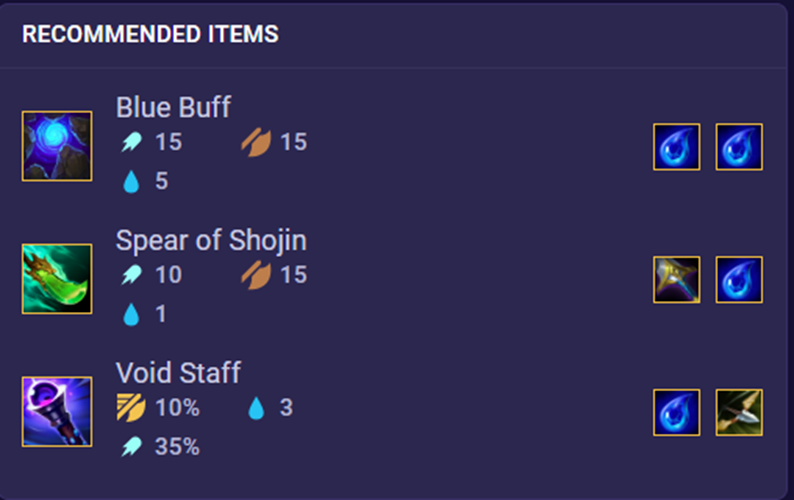794x500 pixels.
Task: Click the cyan stat icon next to Spear's 10
Action: click(131, 275)
